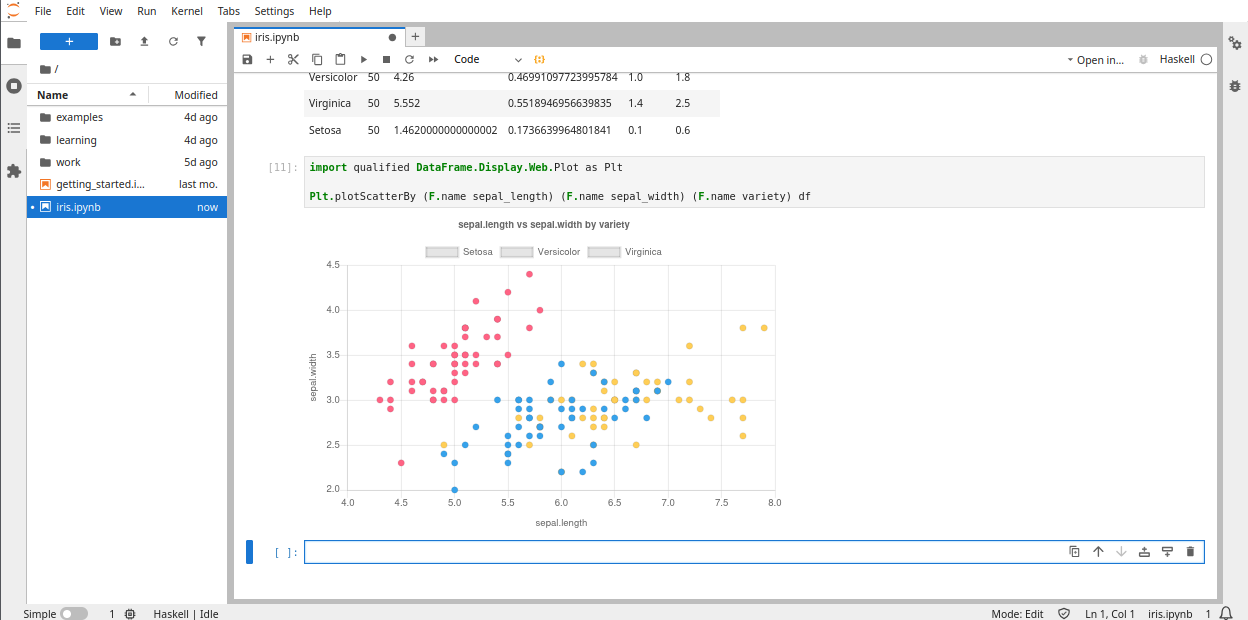The image size is (1248, 620).
Task: Toggle Versicolor series in chart legend
Action: coord(540,252)
